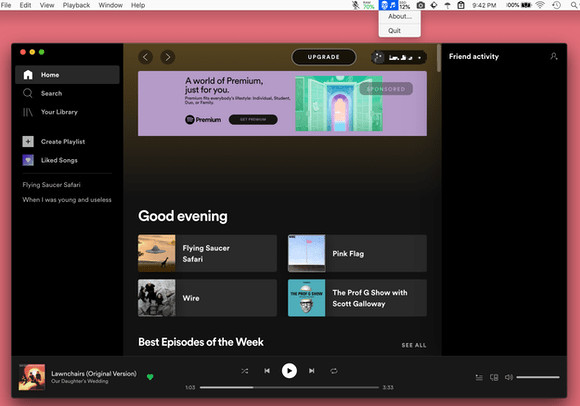Open the File menu
Viewport: 580px width, 406px height.
6,5
